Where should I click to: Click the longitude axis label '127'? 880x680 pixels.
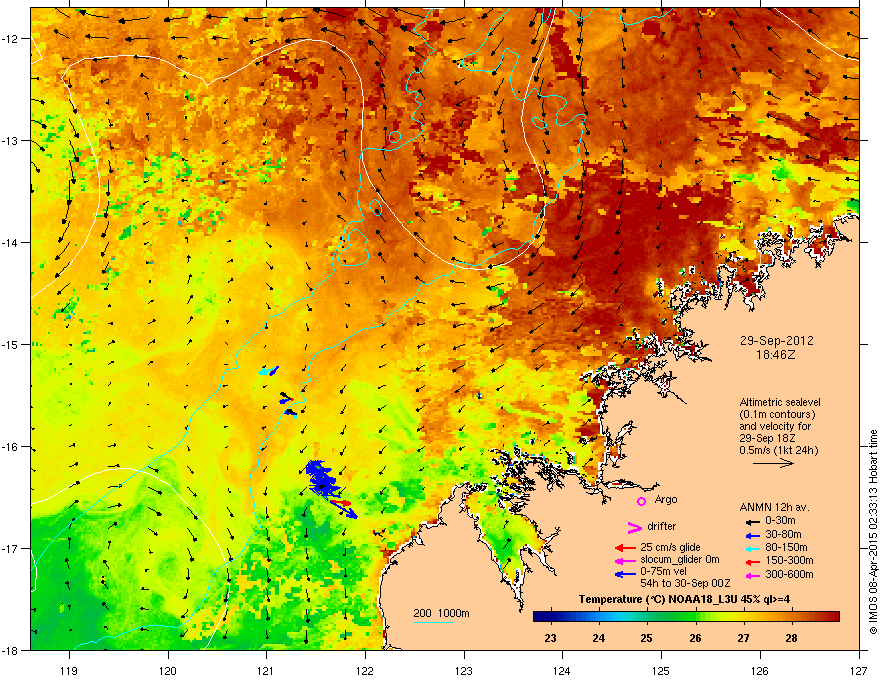[x=859, y=670]
